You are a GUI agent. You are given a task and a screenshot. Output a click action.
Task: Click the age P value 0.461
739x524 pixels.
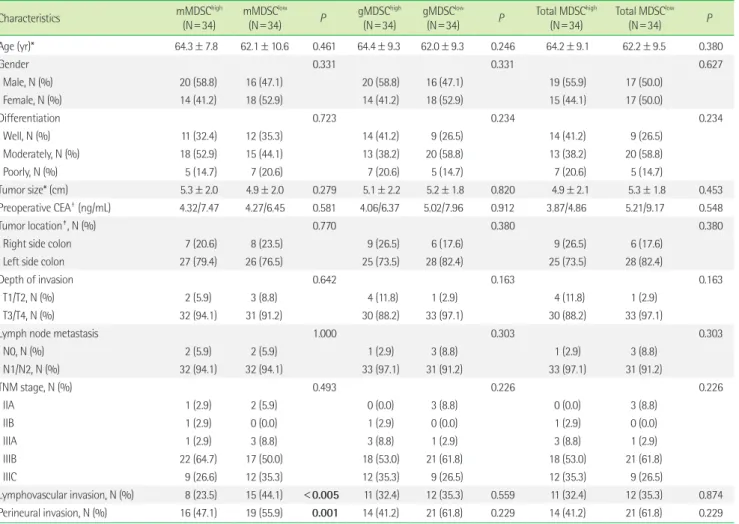click(324, 47)
